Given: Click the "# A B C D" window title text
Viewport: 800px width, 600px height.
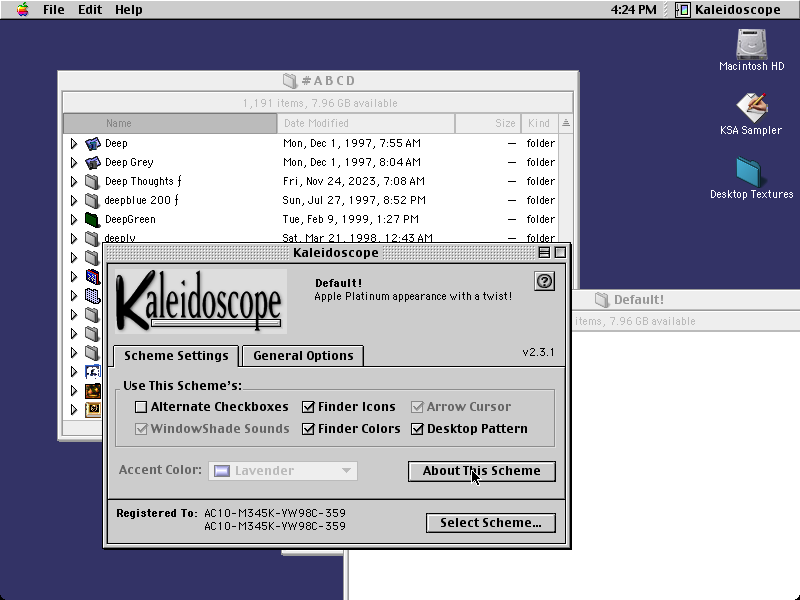Looking at the screenshot, I should click(x=328, y=81).
